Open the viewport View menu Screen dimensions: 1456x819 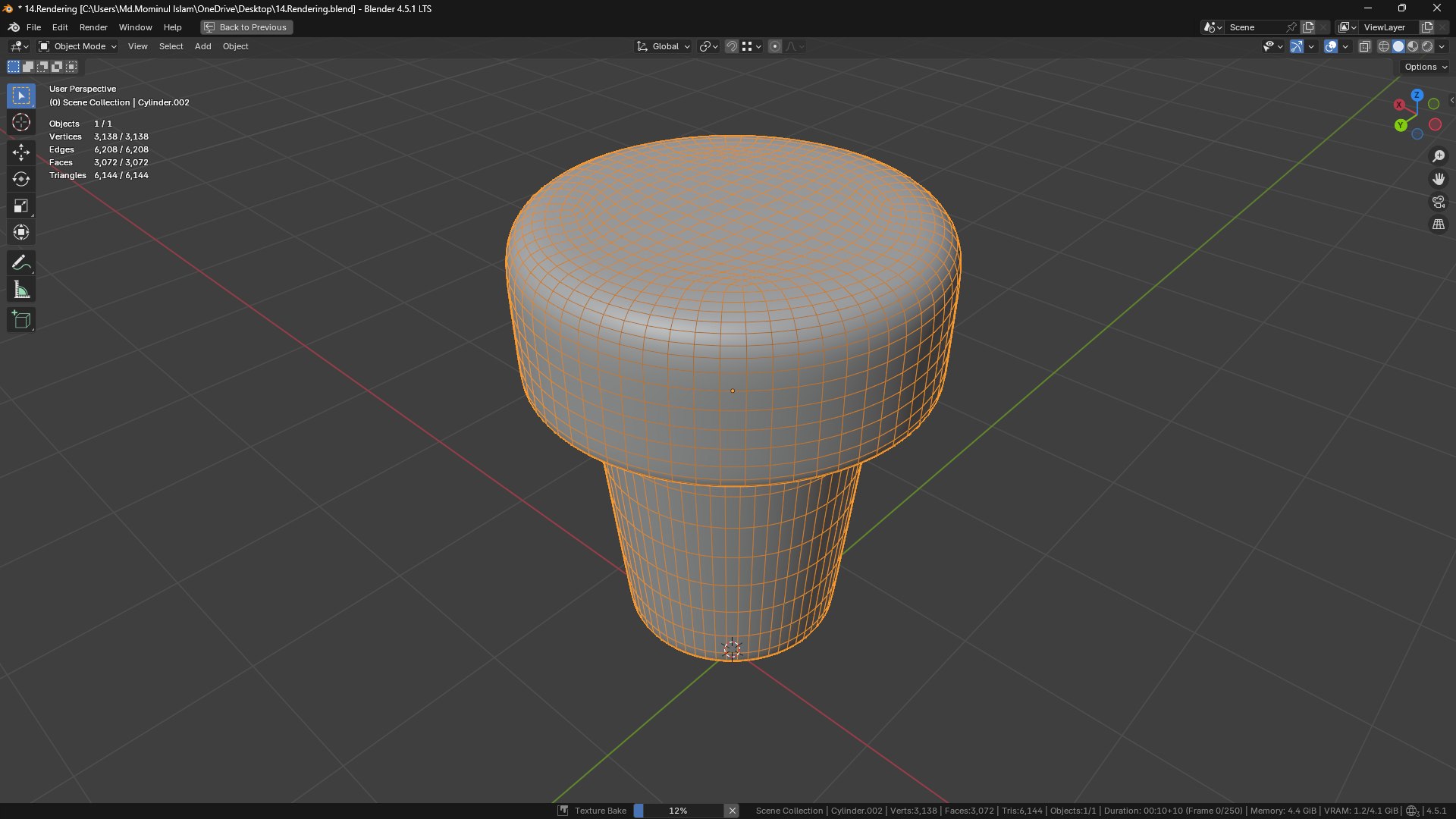click(x=137, y=46)
